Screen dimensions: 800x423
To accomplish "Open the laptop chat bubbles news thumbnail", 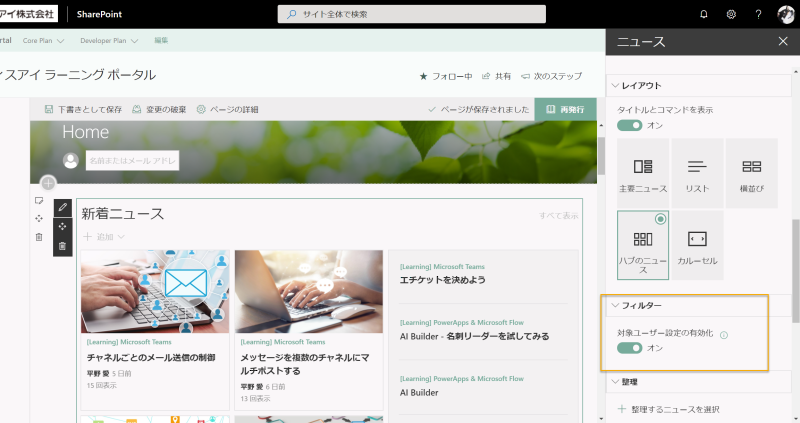I will click(309, 291).
